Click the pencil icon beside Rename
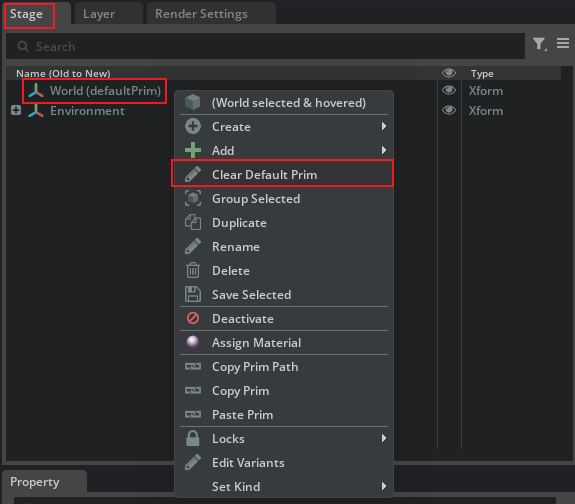Viewport: 575px width, 504px height. click(x=193, y=246)
